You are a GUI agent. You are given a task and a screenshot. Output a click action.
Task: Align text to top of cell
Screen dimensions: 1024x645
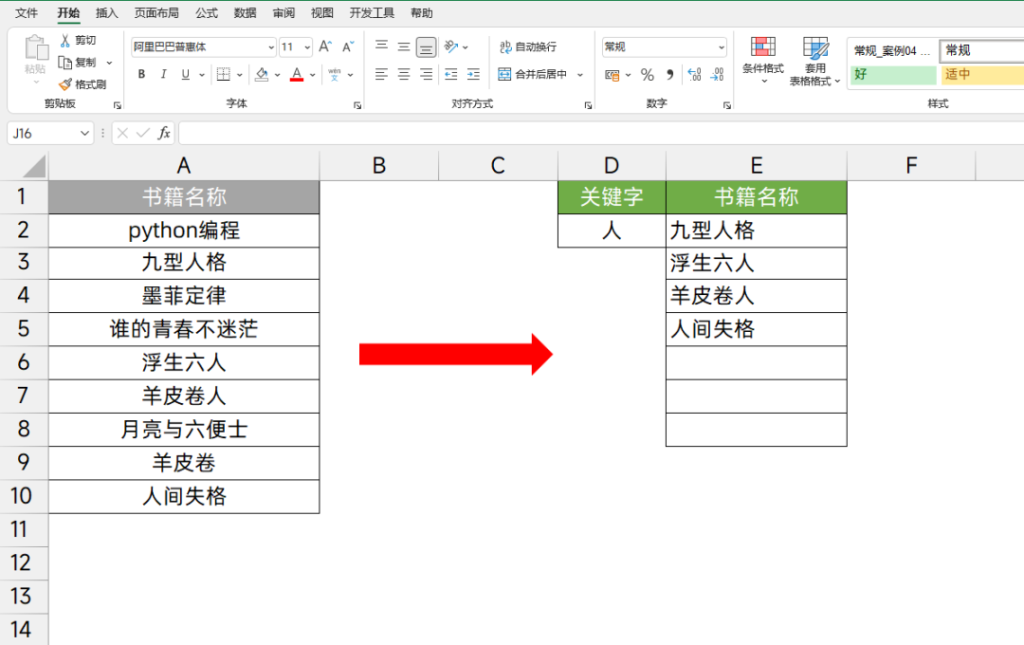coord(381,46)
